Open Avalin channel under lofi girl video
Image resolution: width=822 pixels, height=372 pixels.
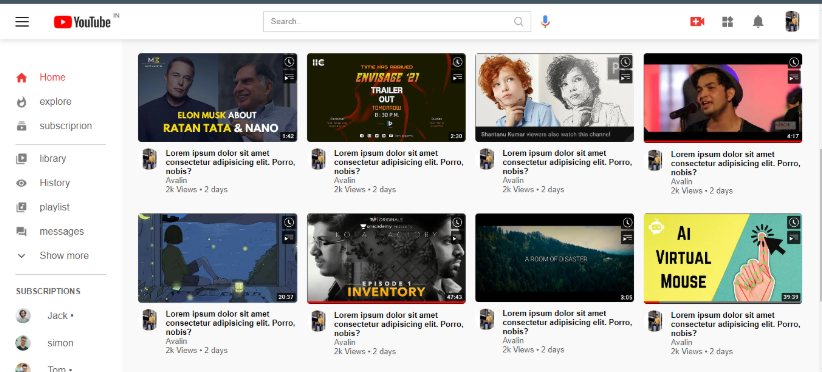[176, 341]
